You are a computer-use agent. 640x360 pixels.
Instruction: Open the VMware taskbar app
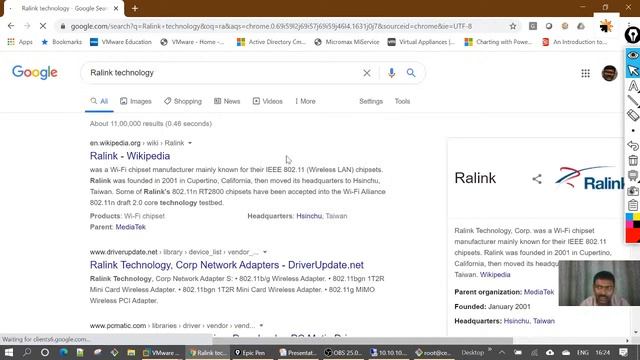coord(162,353)
